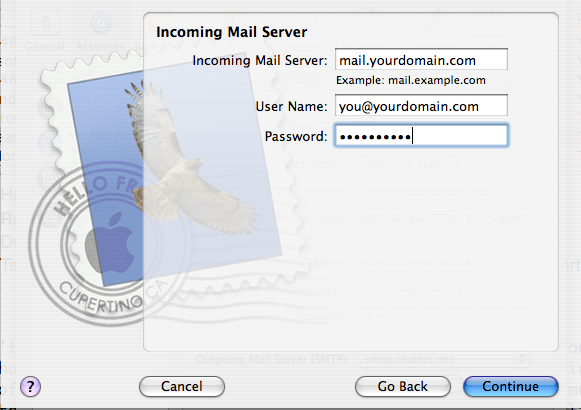Focus the User Name field
Viewport: 581px width, 410px height.
[x=421, y=106]
